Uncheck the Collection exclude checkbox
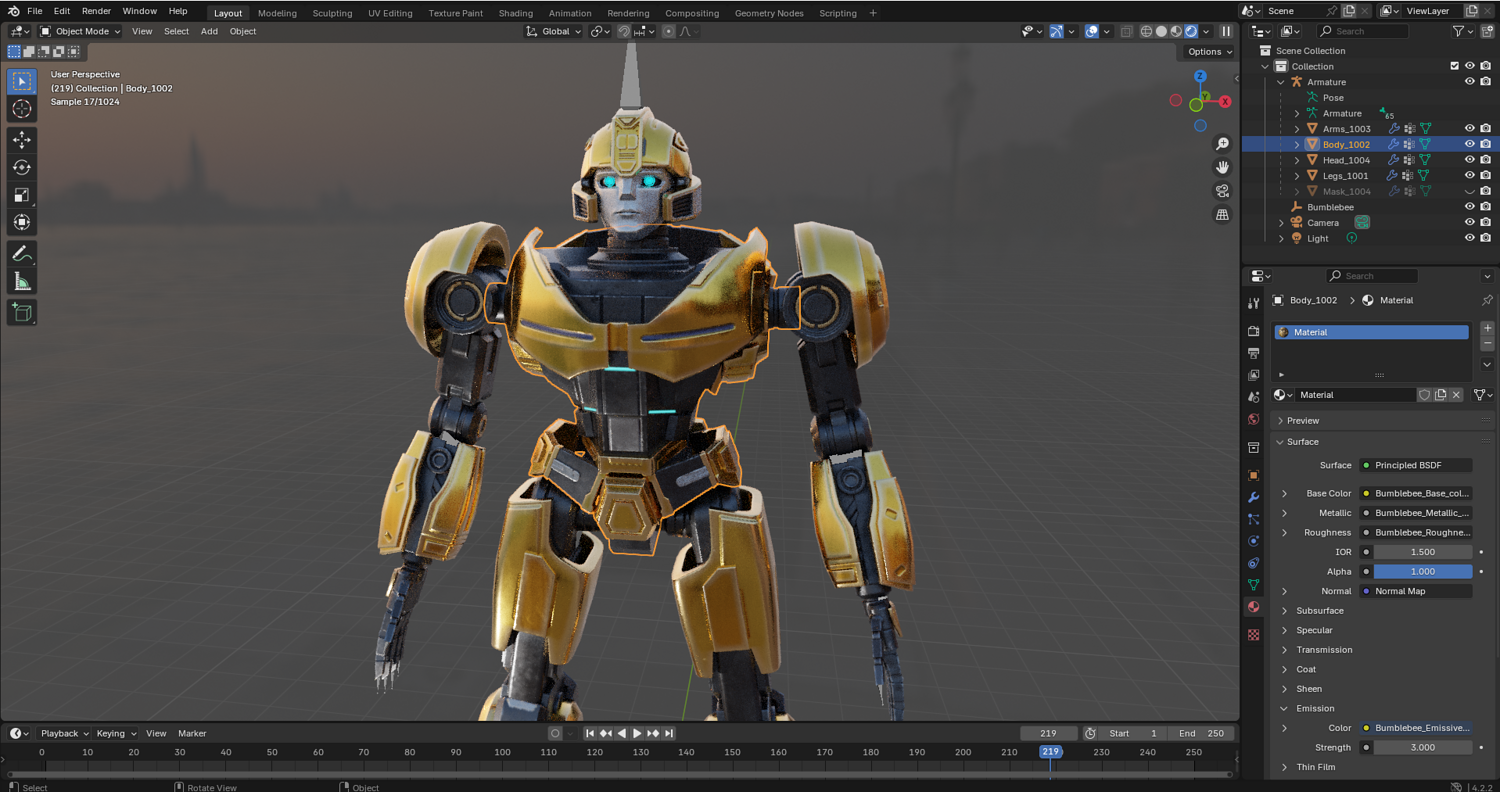 coord(1454,66)
